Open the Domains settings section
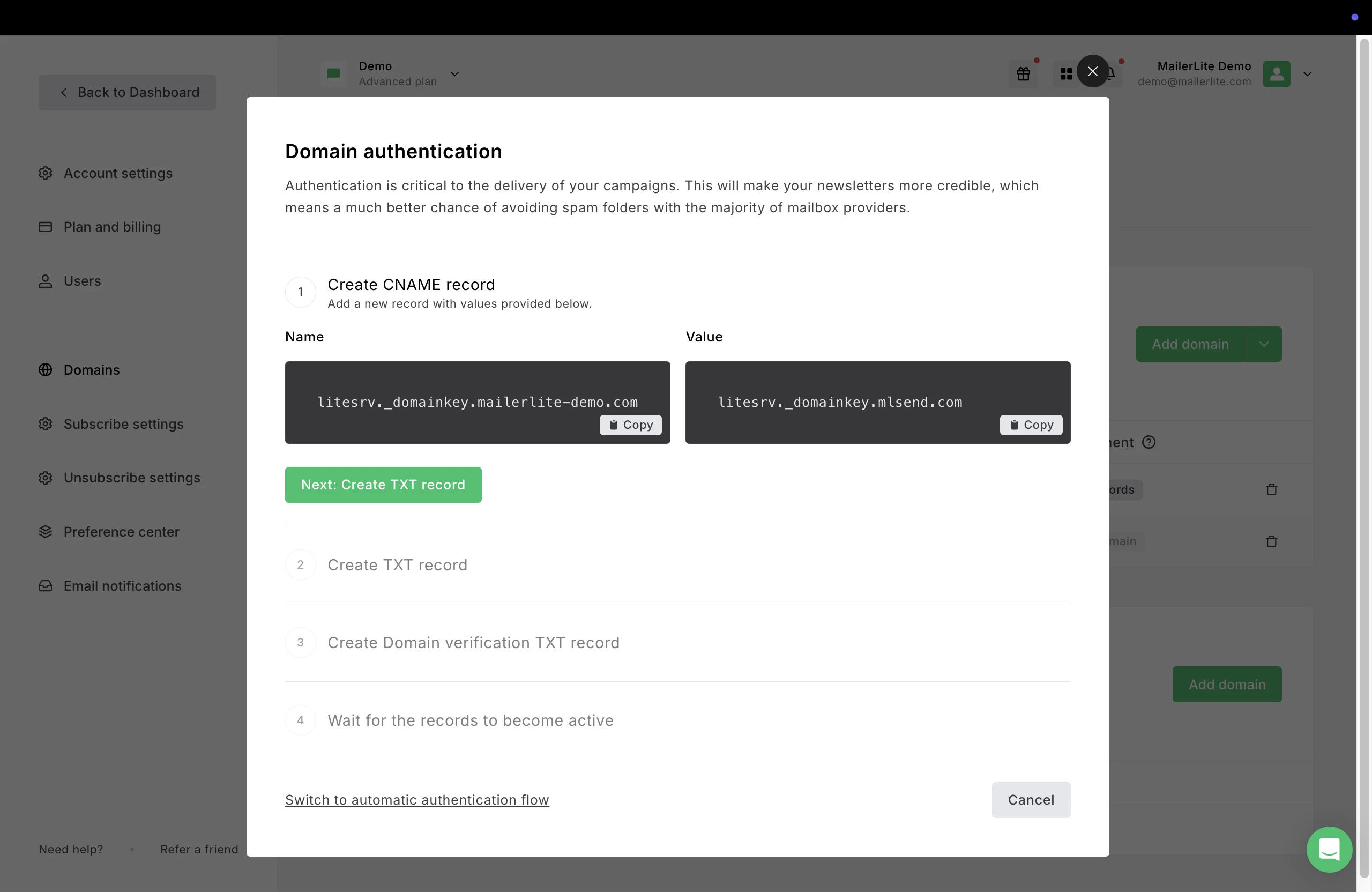The width and height of the screenshot is (1372, 892). click(x=91, y=369)
